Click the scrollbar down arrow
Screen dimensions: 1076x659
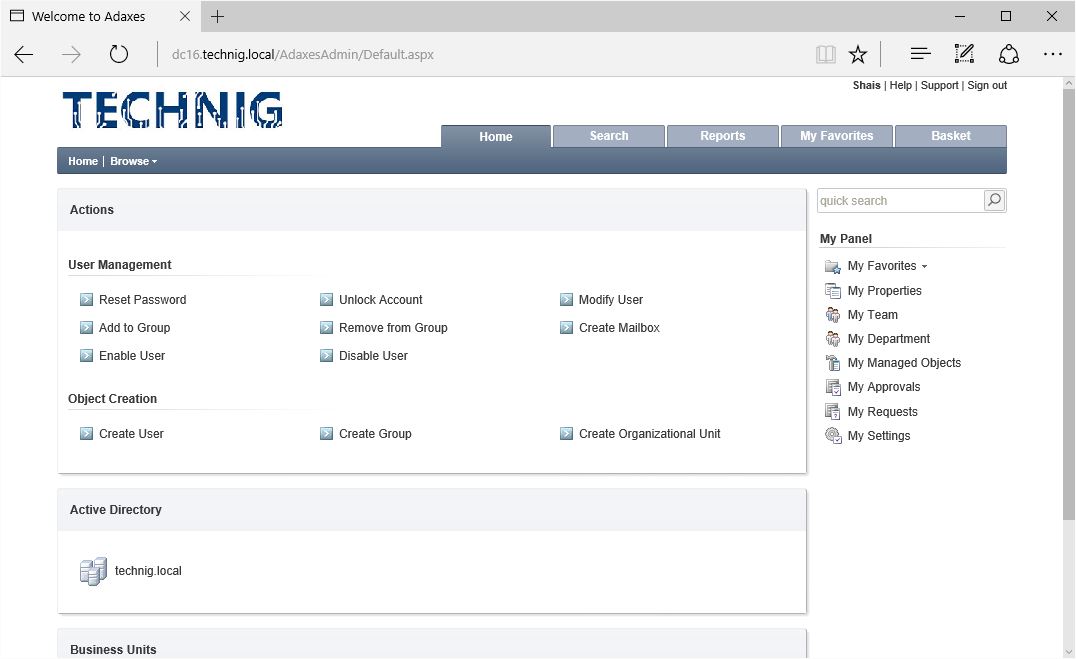click(1068, 651)
